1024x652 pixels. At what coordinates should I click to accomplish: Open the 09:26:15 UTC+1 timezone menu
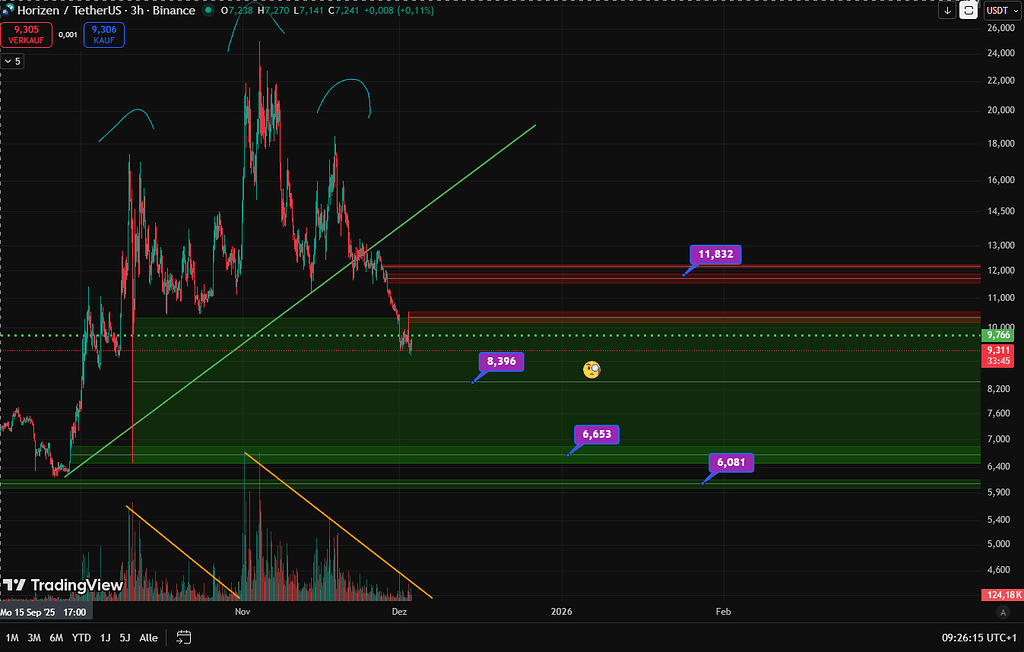coord(977,637)
